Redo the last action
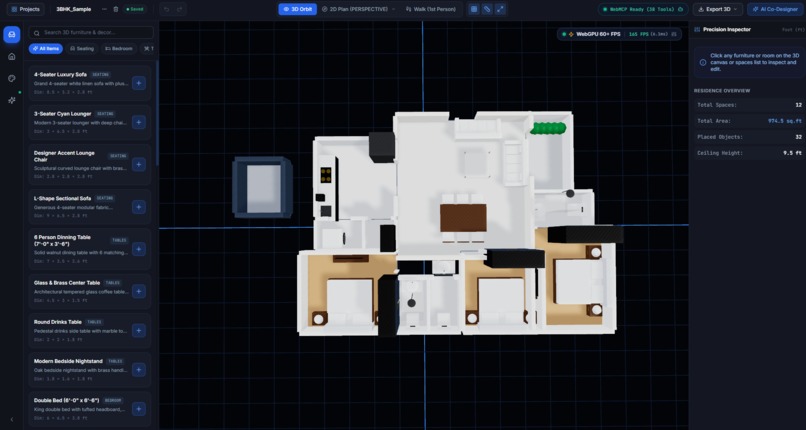The height and width of the screenshot is (430, 806). (179, 9)
